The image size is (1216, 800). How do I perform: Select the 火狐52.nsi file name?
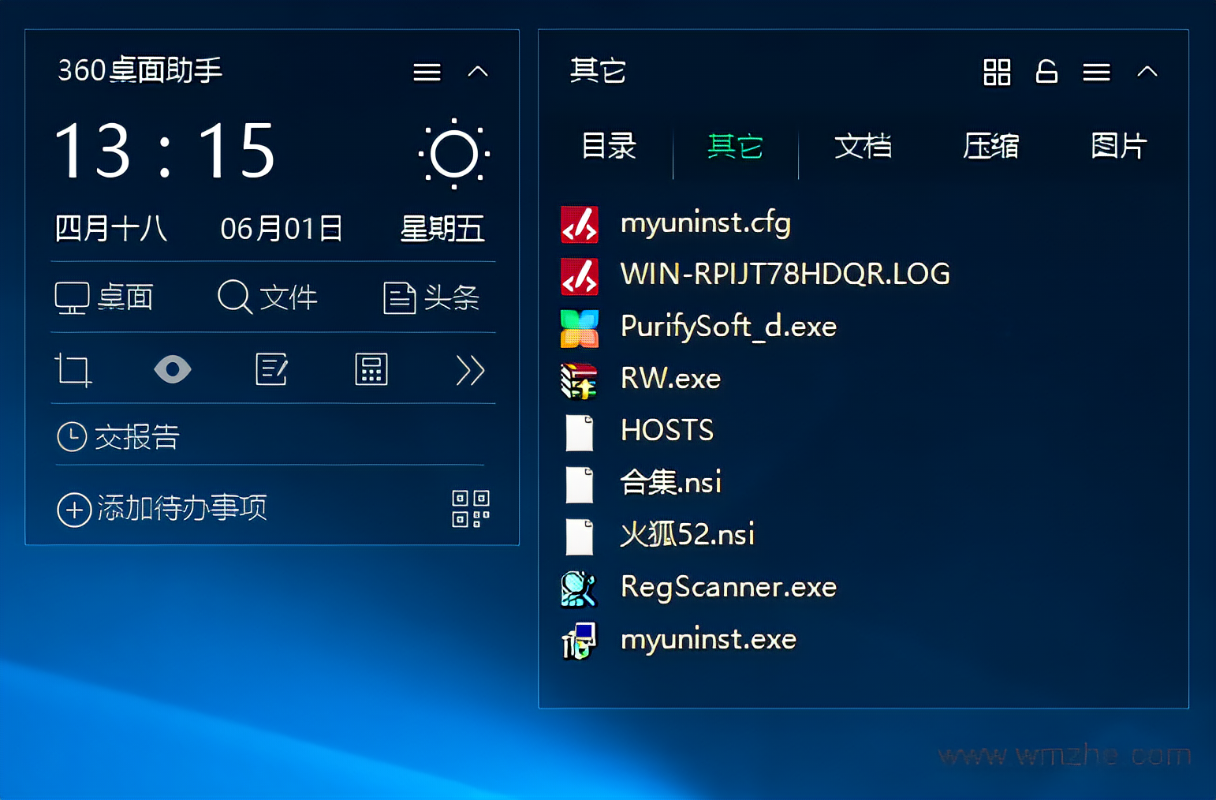(687, 535)
